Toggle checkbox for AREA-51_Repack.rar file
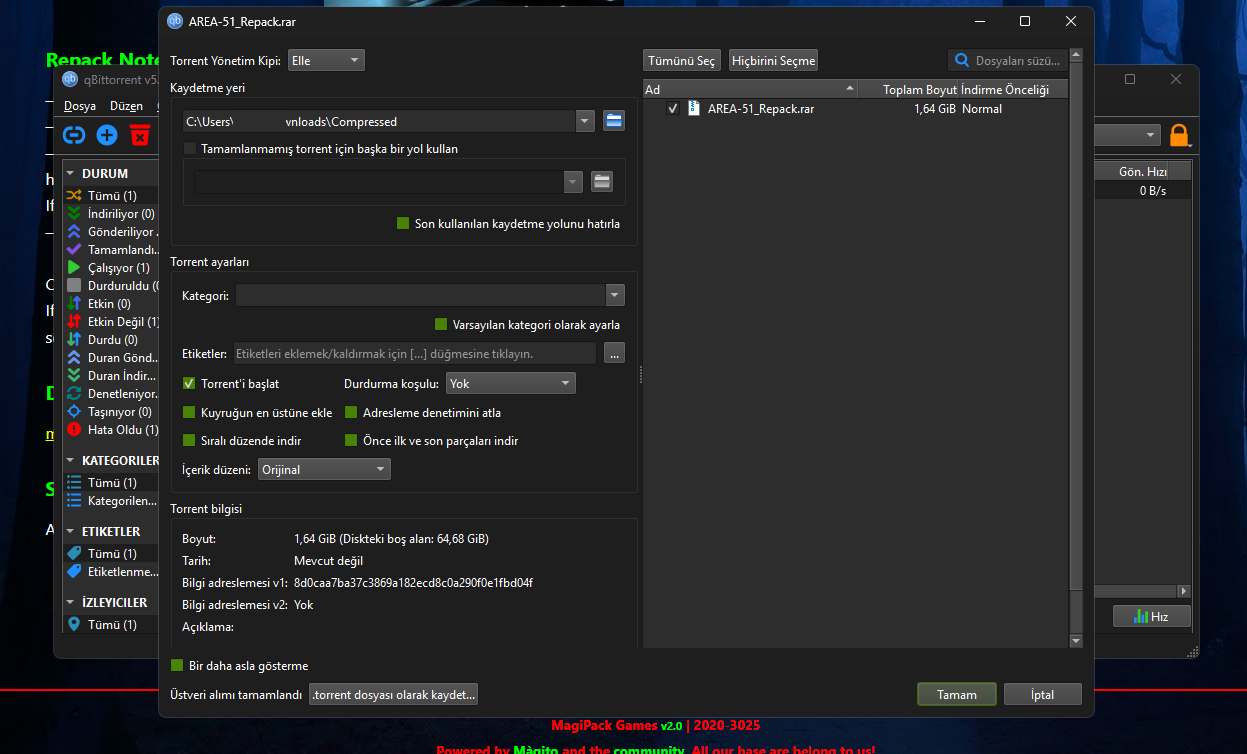1247x754 pixels. (x=673, y=109)
